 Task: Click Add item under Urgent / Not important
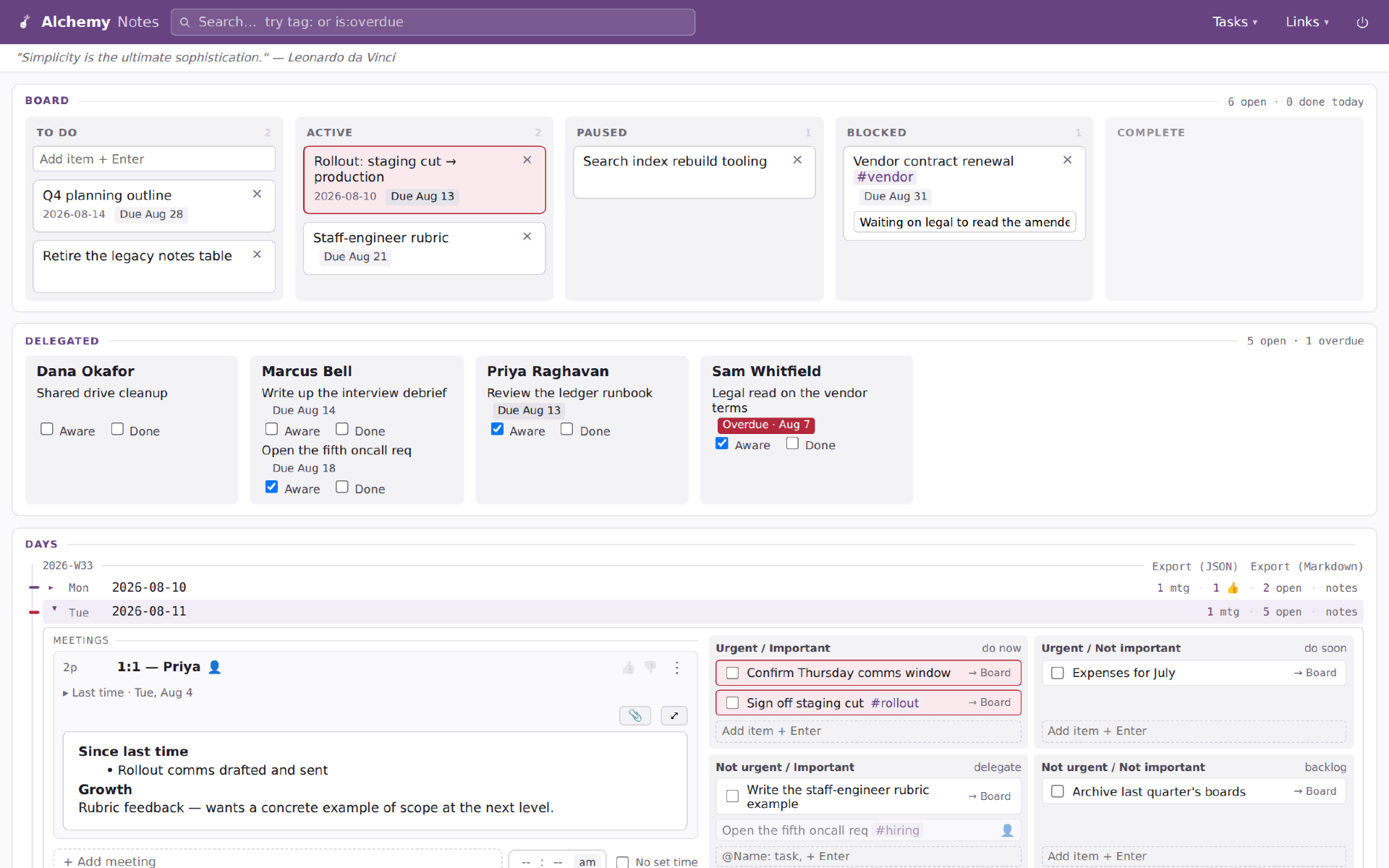(x=1194, y=731)
